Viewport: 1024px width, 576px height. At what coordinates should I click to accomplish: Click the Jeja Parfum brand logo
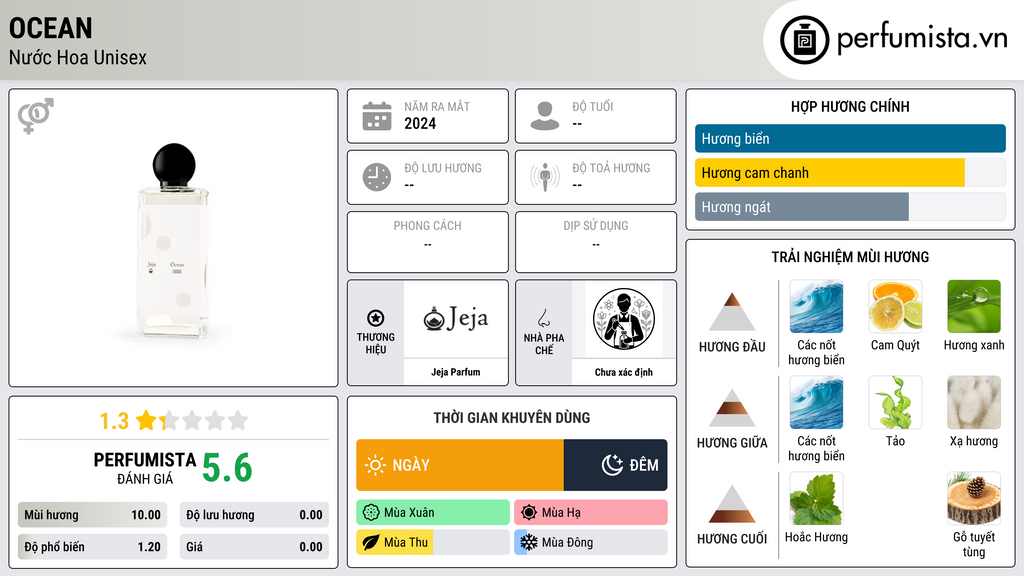pos(455,319)
